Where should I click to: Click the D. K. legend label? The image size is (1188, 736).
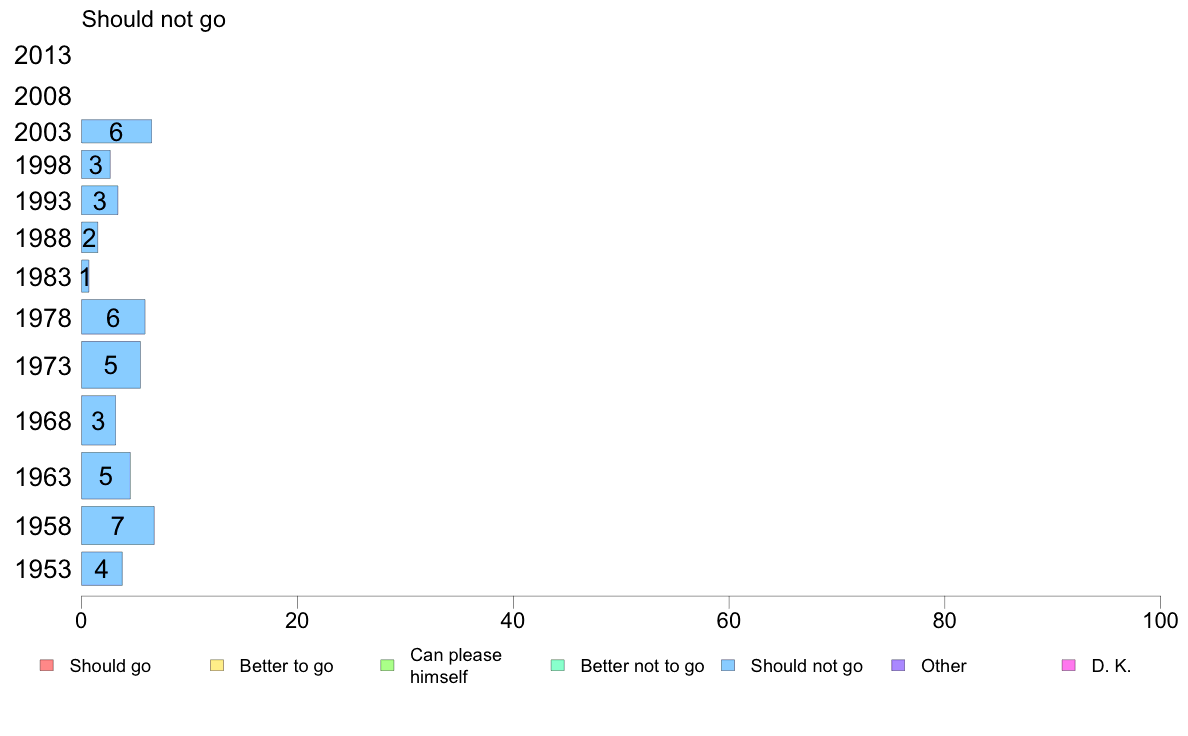[1111, 666]
